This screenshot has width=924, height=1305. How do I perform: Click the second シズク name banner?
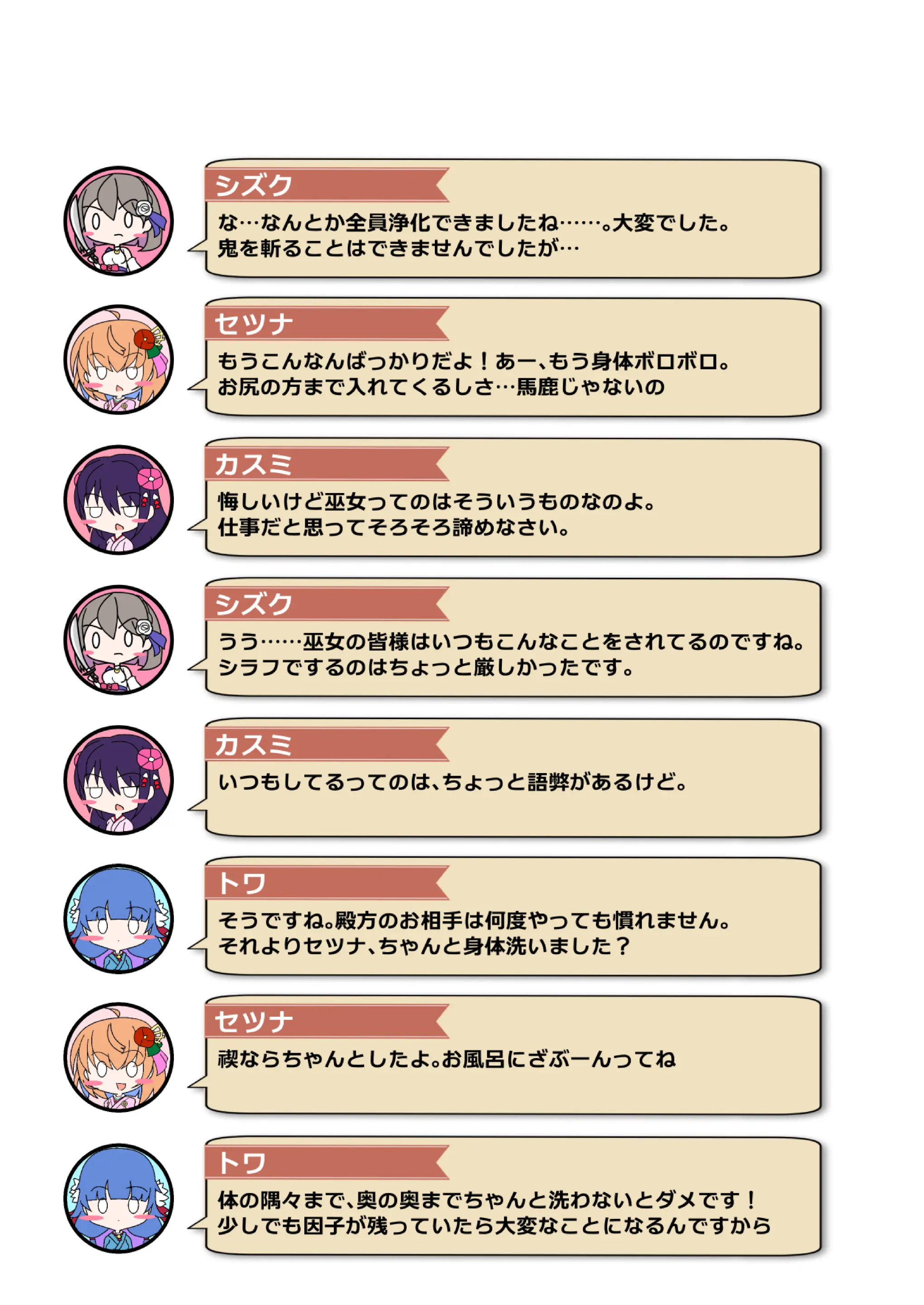[327, 604]
